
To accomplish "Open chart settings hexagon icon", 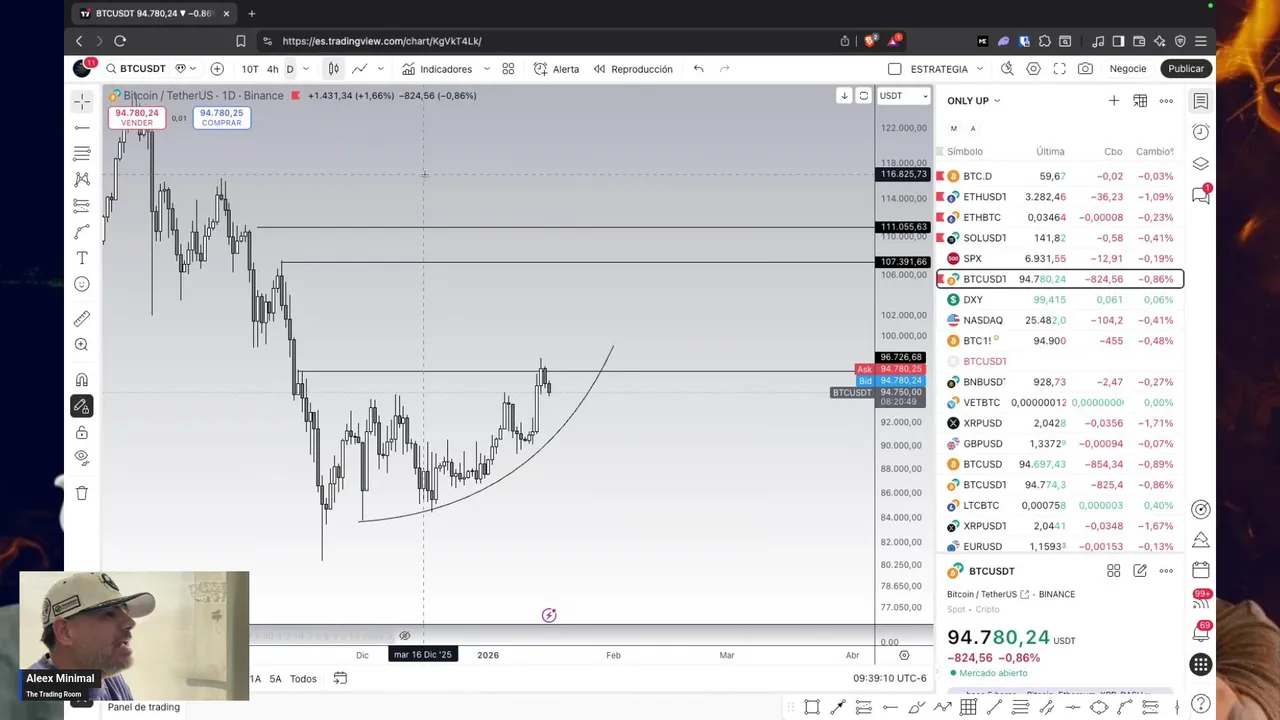I will click(1033, 69).
